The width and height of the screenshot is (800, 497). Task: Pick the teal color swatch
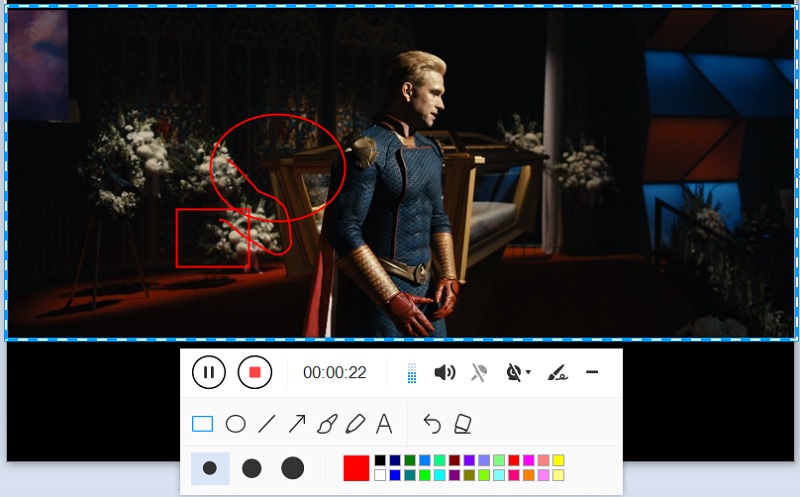[410, 475]
